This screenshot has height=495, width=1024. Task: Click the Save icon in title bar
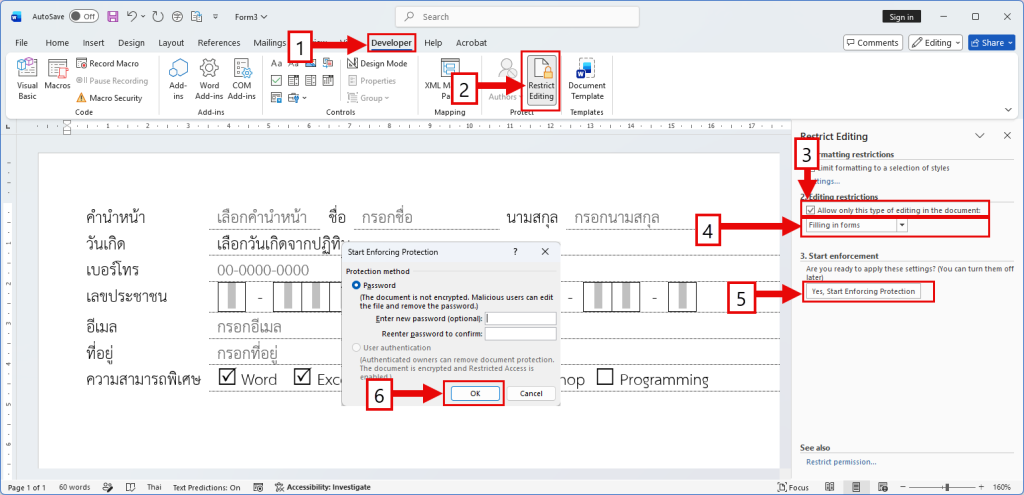tap(112, 17)
